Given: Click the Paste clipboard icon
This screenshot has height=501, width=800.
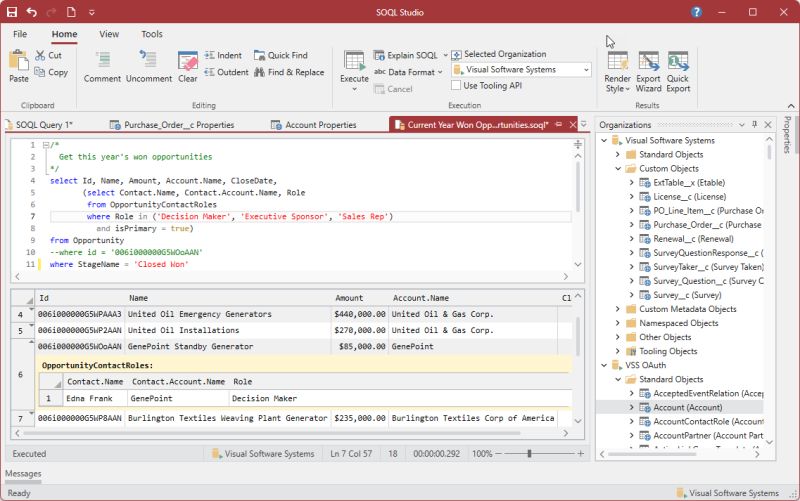Looking at the screenshot, I should pyautogui.click(x=19, y=60).
